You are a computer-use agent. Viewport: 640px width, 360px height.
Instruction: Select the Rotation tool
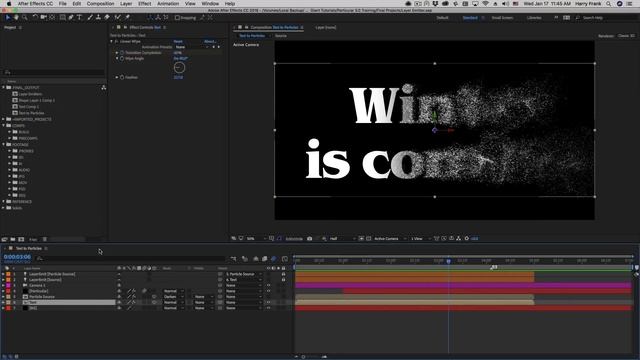[x=36, y=18]
